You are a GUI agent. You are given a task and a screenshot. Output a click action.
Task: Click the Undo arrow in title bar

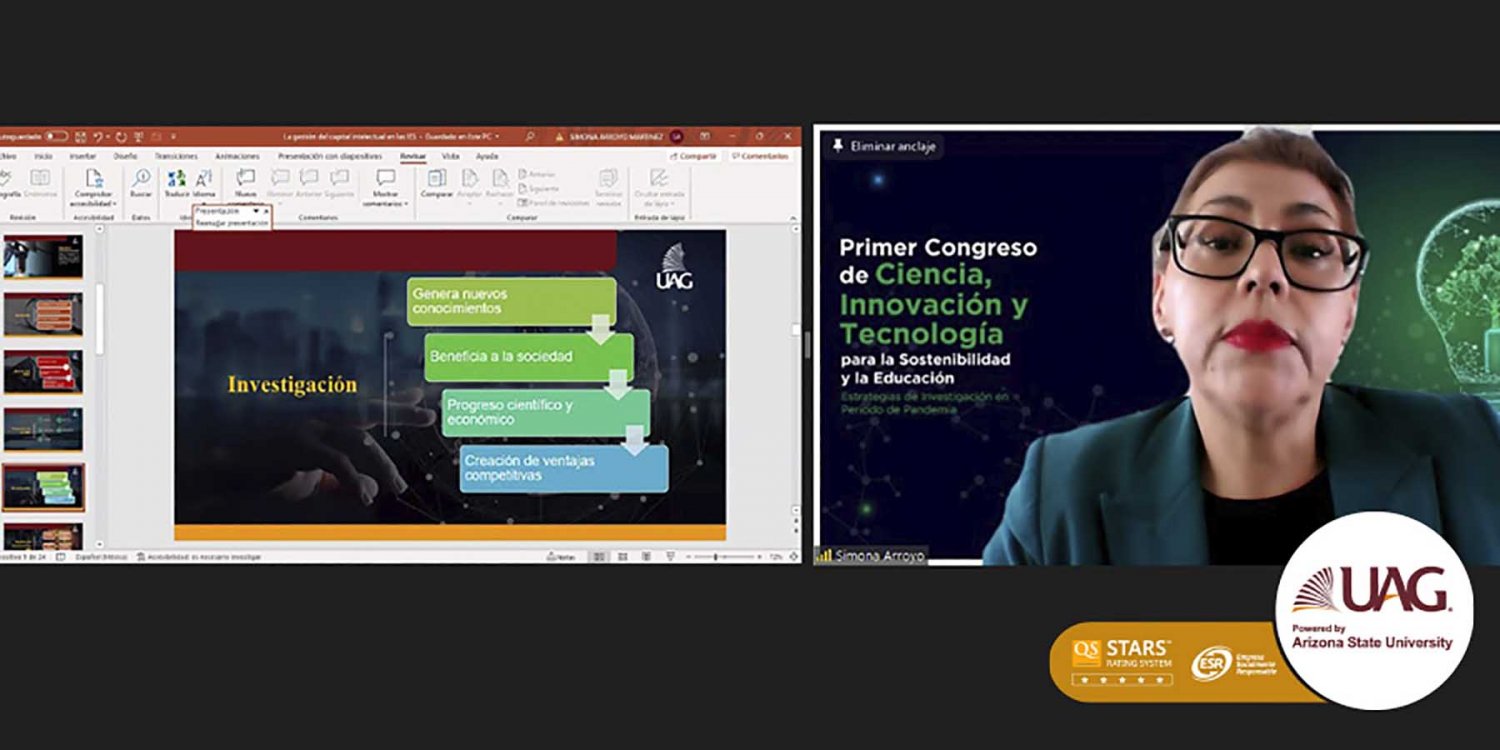[98, 136]
